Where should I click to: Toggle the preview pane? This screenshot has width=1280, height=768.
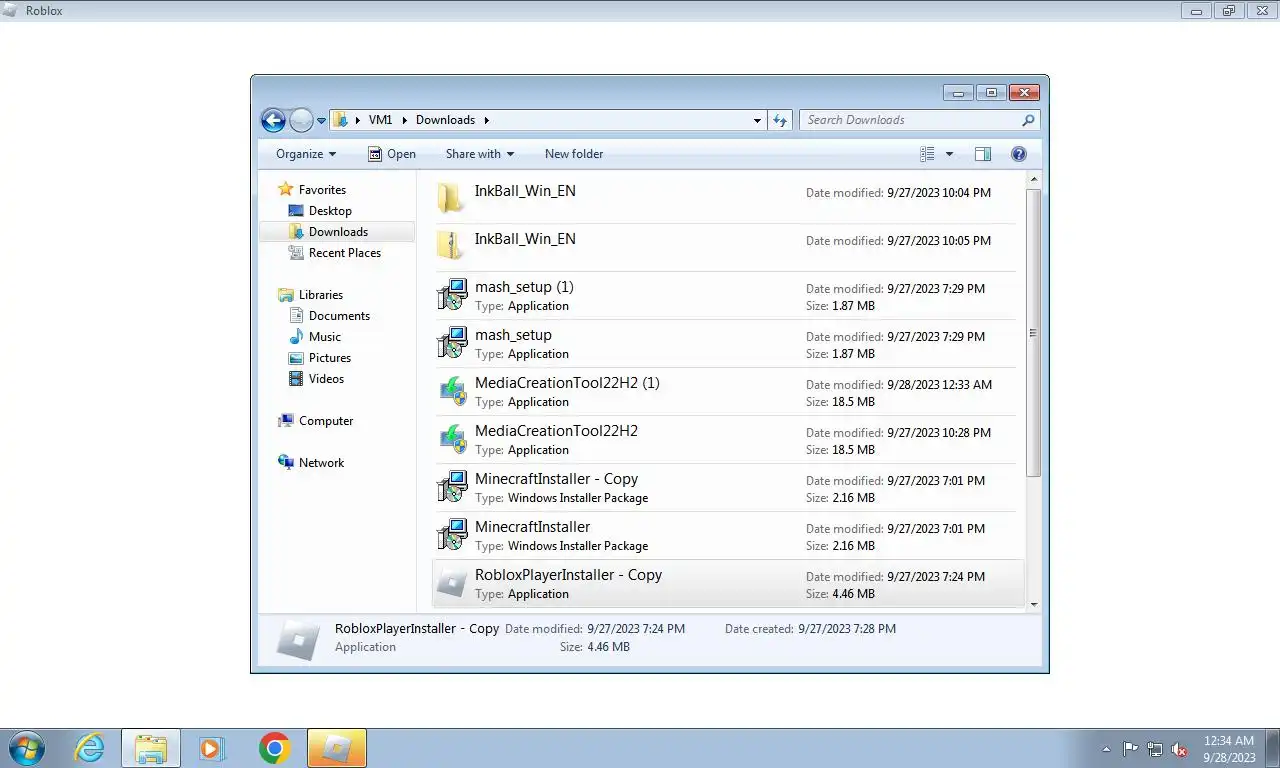pos(983,154)
